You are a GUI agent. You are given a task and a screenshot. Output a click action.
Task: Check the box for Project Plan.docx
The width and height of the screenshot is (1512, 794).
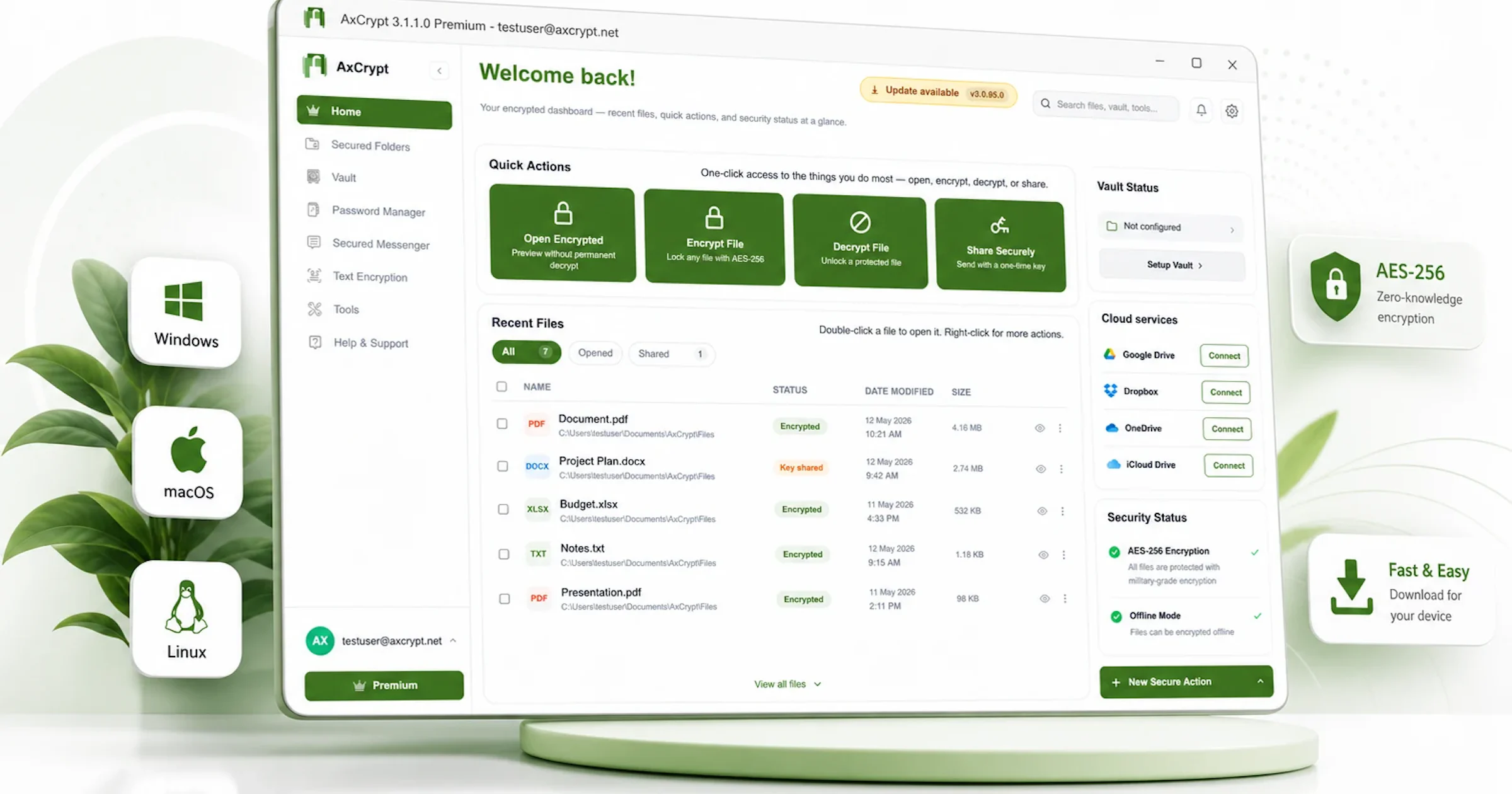click(503, 466)
